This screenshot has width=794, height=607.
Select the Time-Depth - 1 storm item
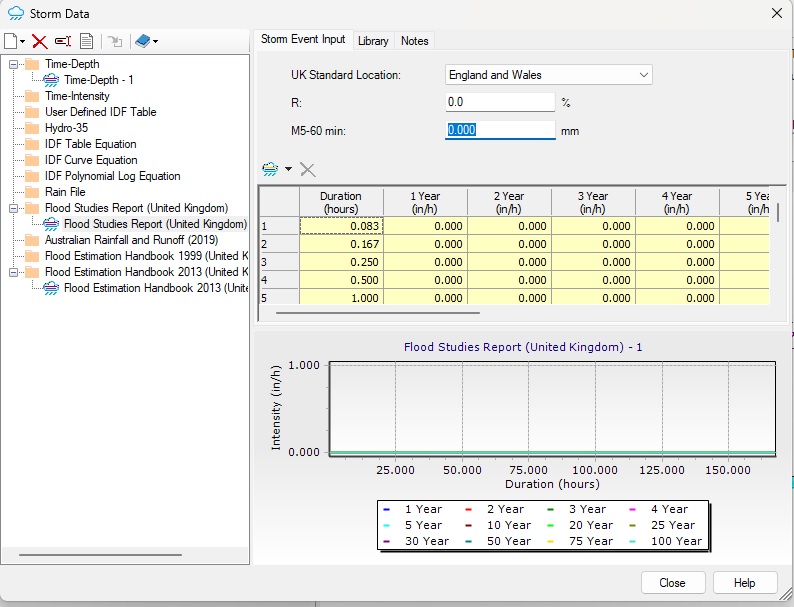(98, 80)
